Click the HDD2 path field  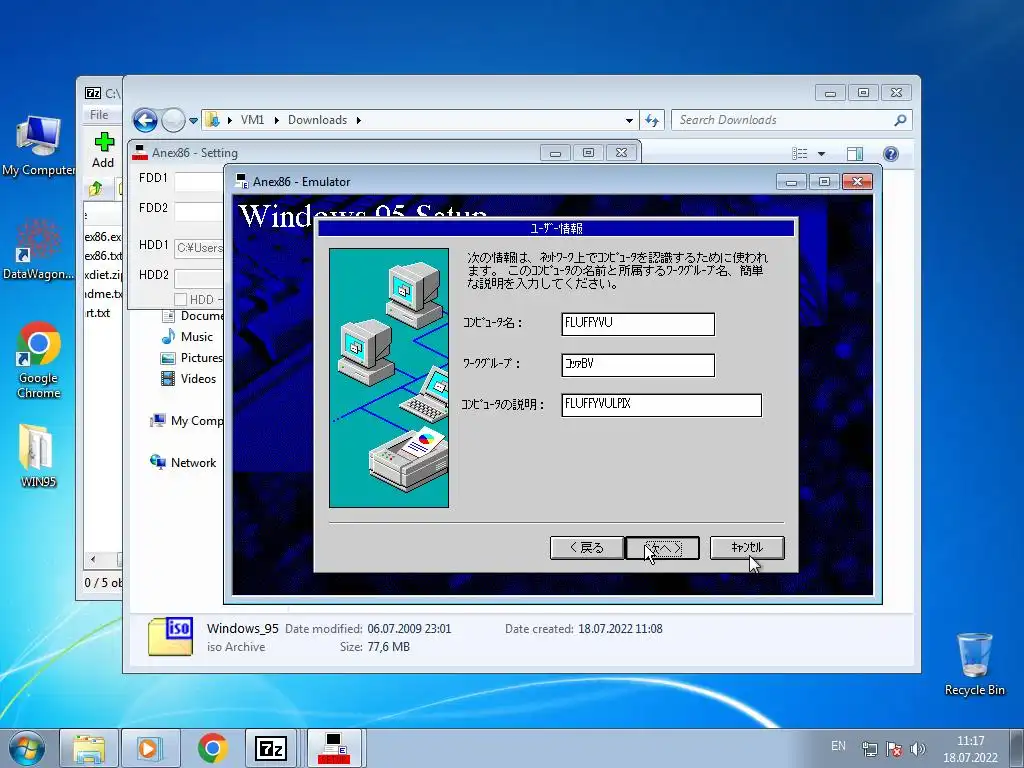(199, 278)
